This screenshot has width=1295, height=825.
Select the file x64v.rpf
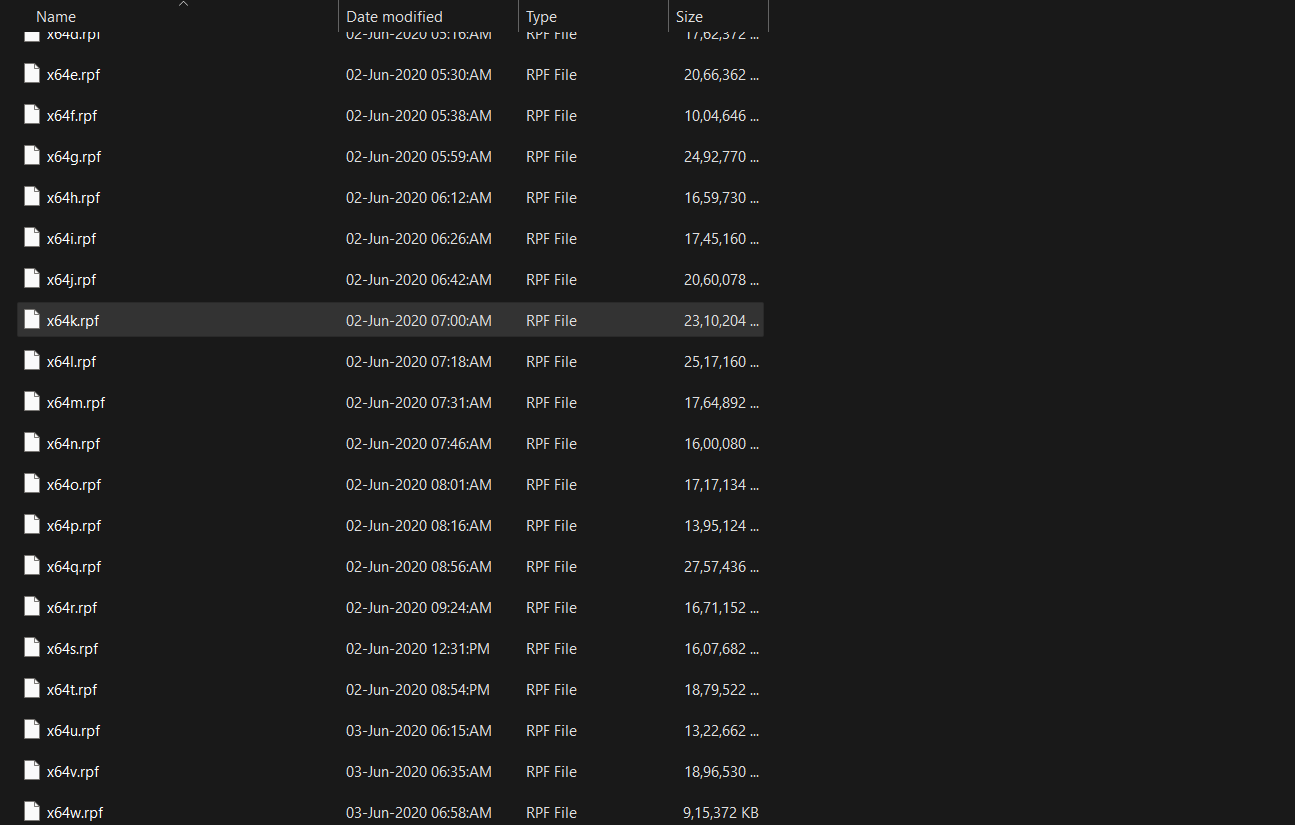click(x=71, y=771)
